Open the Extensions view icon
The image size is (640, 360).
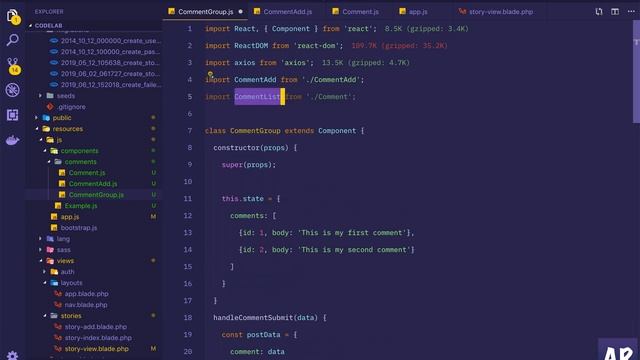12,115
